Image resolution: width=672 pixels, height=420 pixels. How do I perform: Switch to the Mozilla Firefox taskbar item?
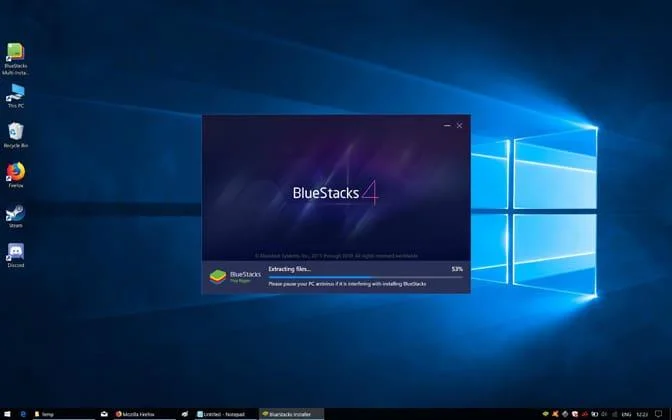[145, 414]
